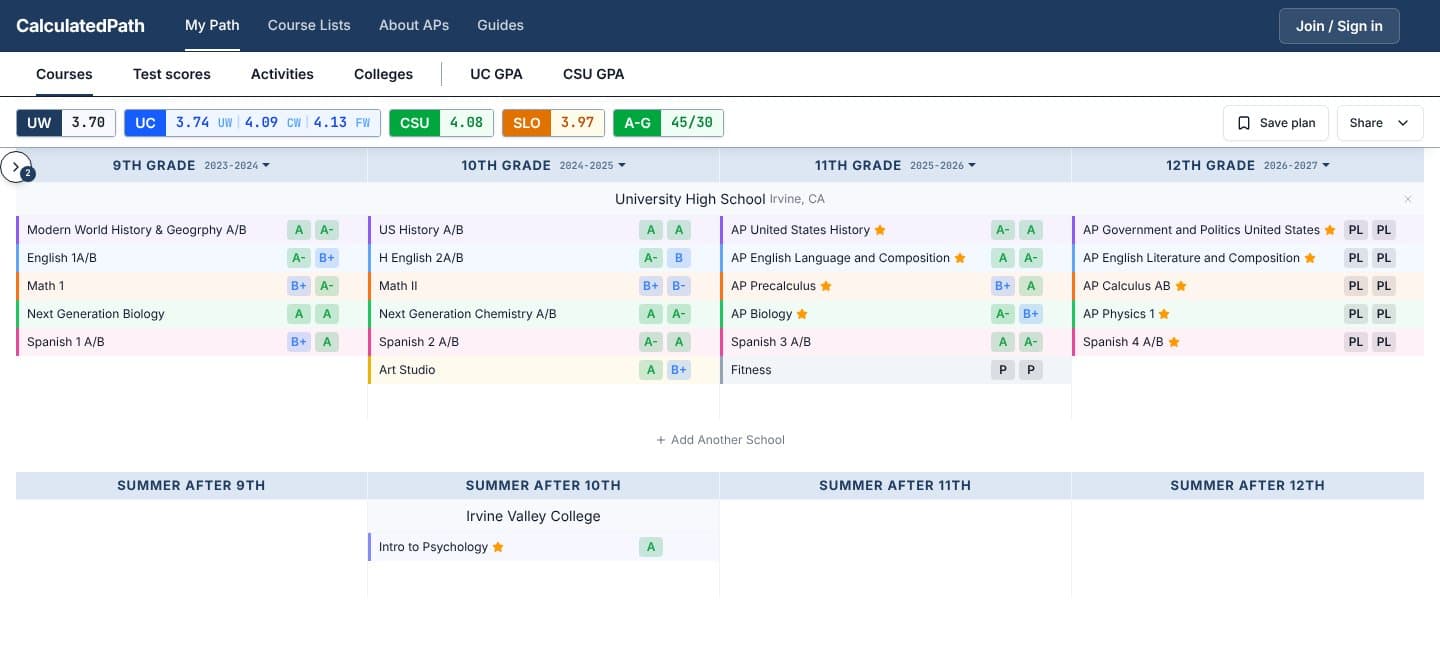This screenshot has width=1440, height=650.
Task: Open the UC GPA tab
Action: click(x=496, y=74)
